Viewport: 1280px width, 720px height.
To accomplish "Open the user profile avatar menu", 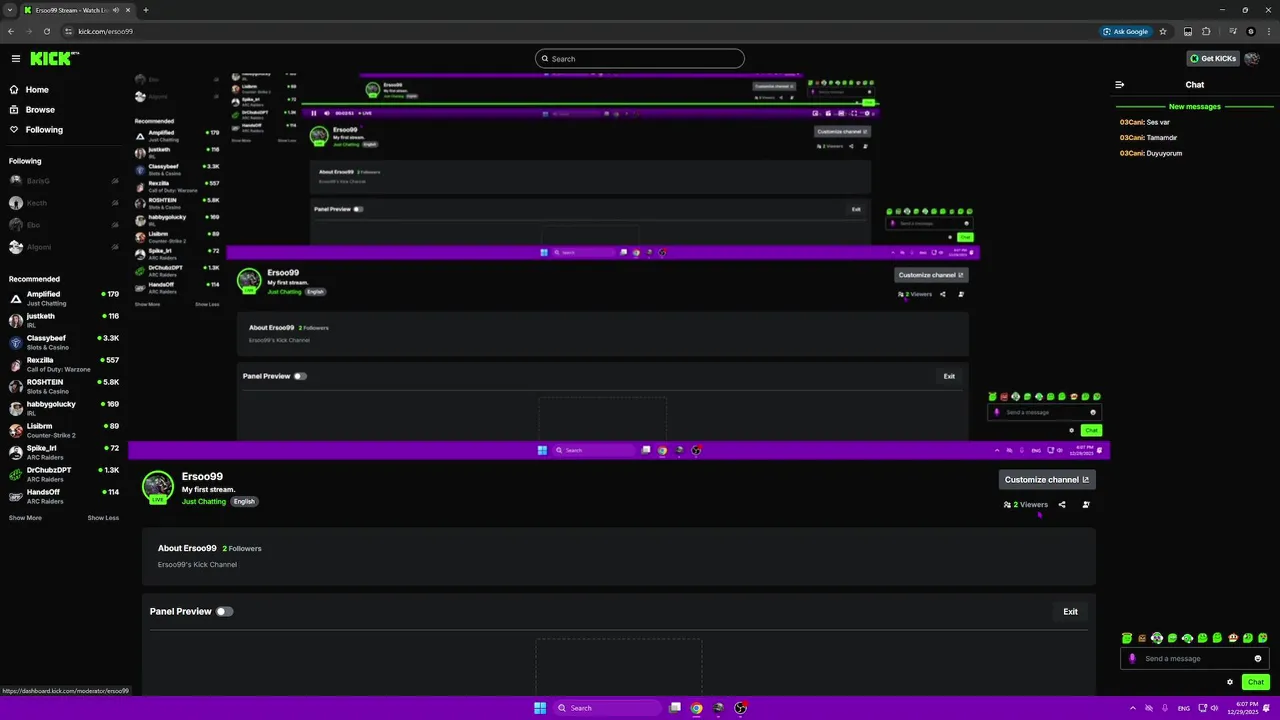I will 1252,59.
